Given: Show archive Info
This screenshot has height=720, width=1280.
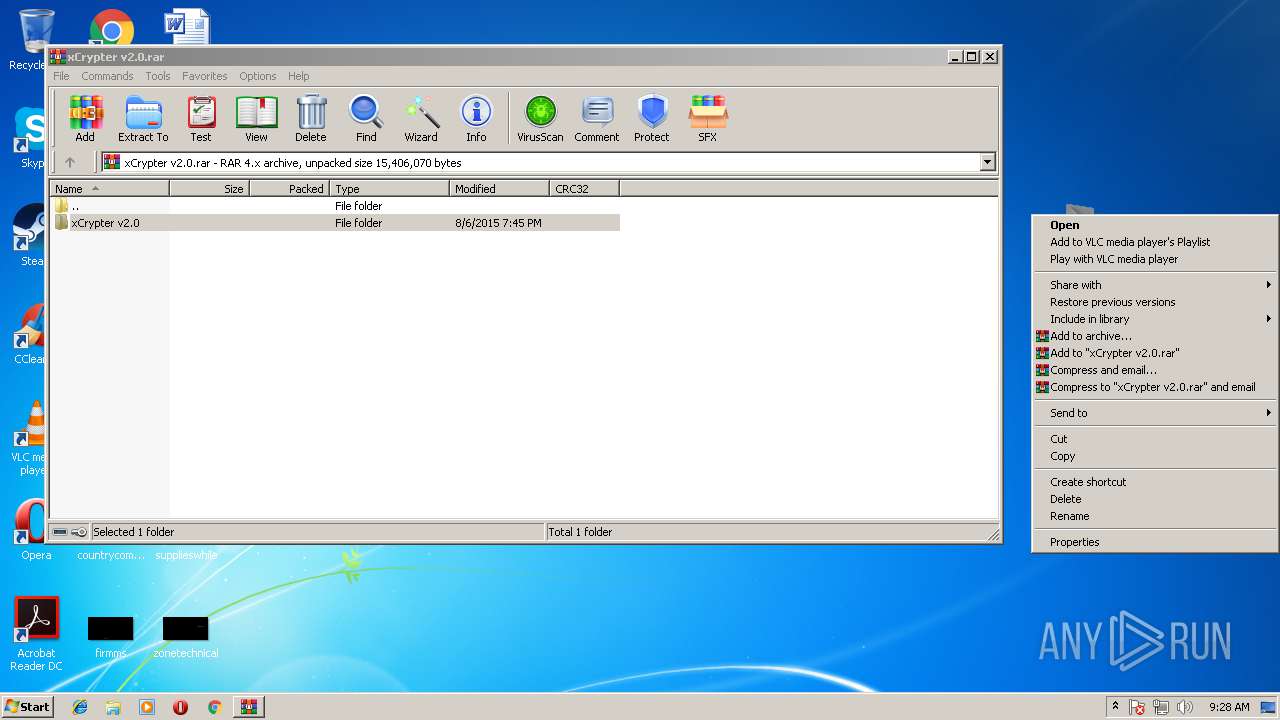Looking at the screenshot, I should (x=476, y=119).
